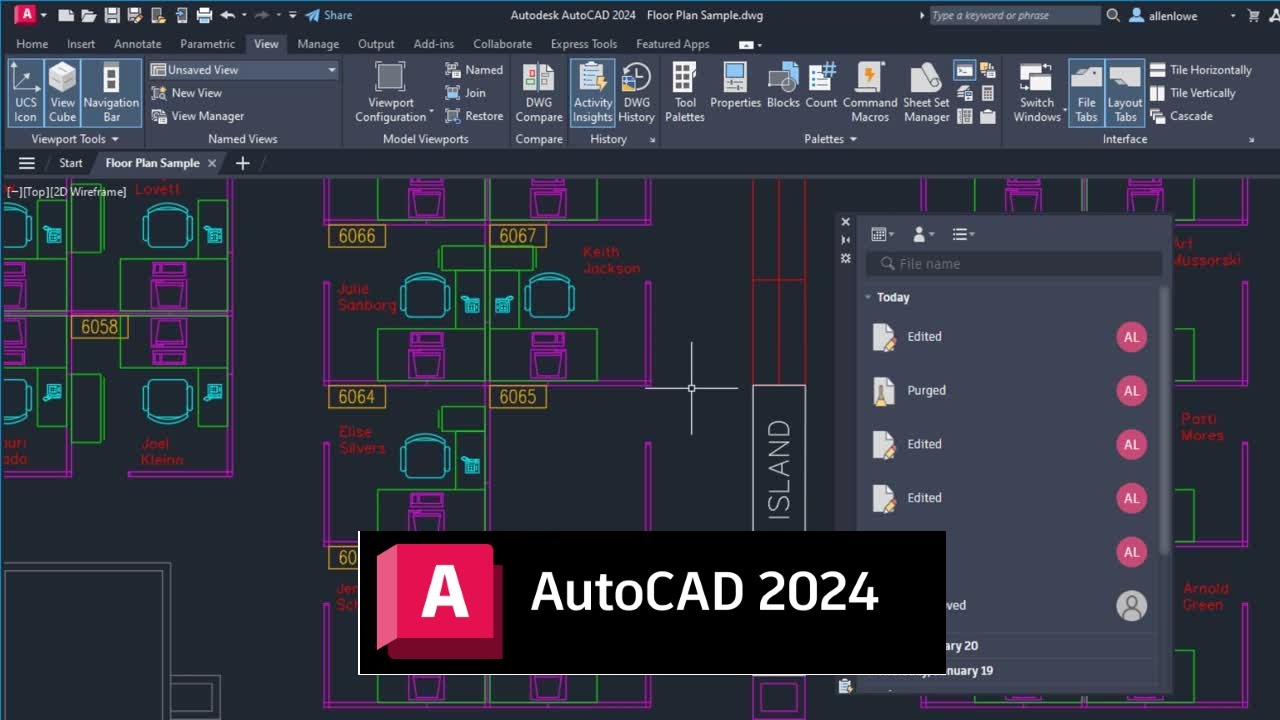Close the Floor Plan Sample file tab
This screenshot has width=1280, height=720.
pos(212,163)
